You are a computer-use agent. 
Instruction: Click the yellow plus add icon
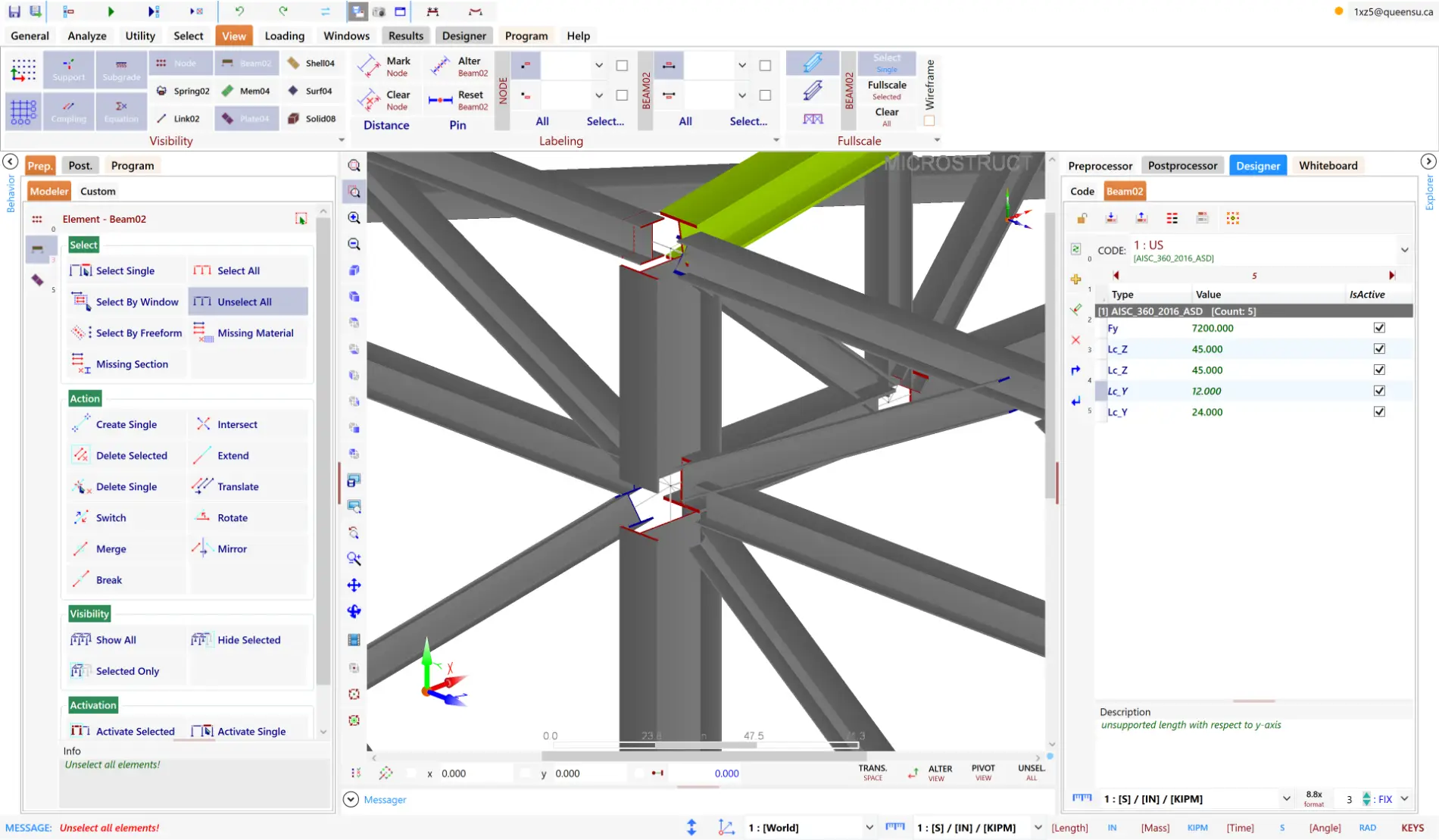1075,279
